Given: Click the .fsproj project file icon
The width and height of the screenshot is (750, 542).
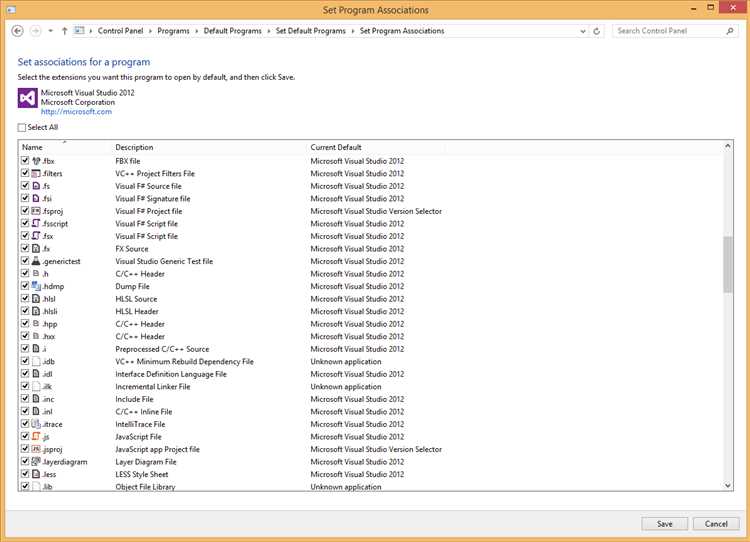Looking at the screenshot, I should tap(36, 211).
